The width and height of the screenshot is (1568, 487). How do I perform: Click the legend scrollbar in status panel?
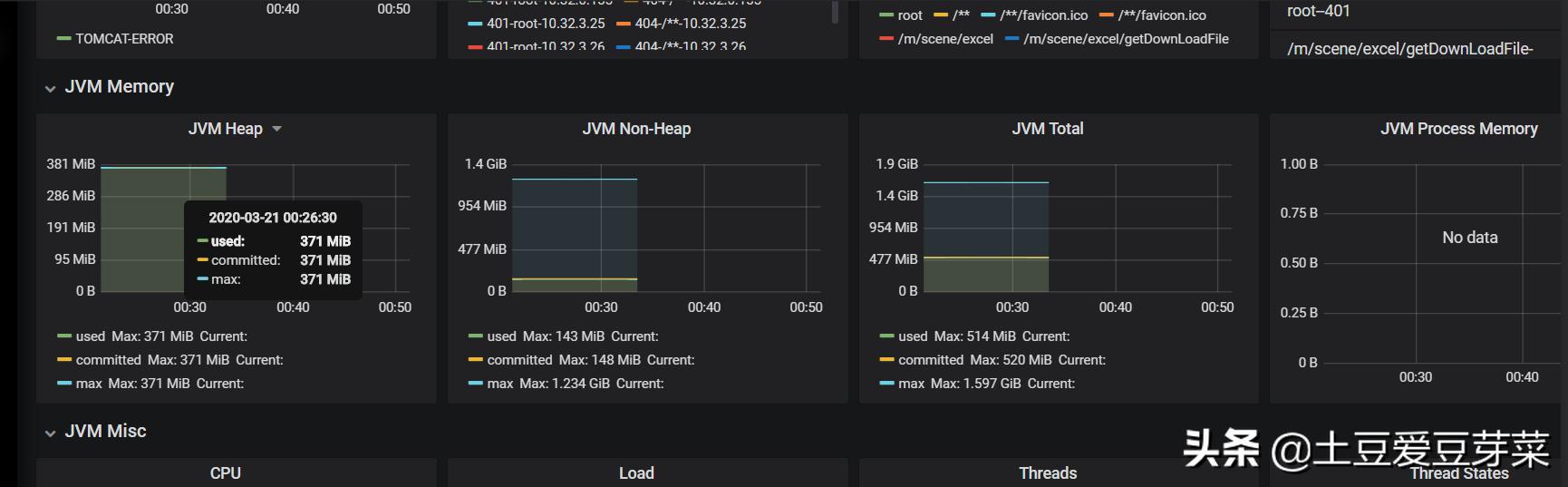click(835, 11)
